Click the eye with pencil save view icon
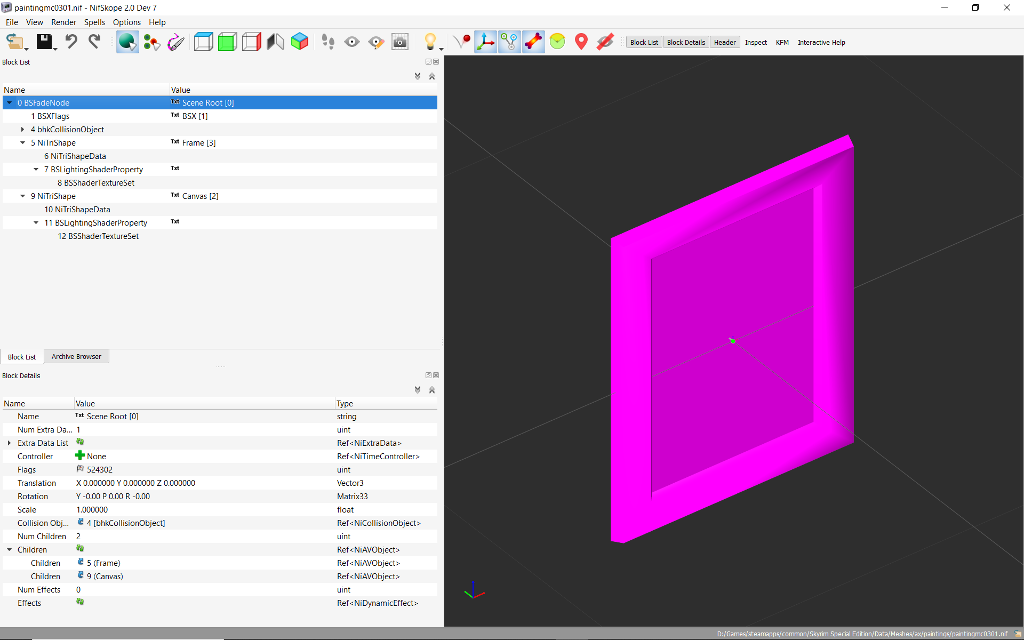Screen dimensions: 1024x640 pyautogui.click(x=376, y=42)
